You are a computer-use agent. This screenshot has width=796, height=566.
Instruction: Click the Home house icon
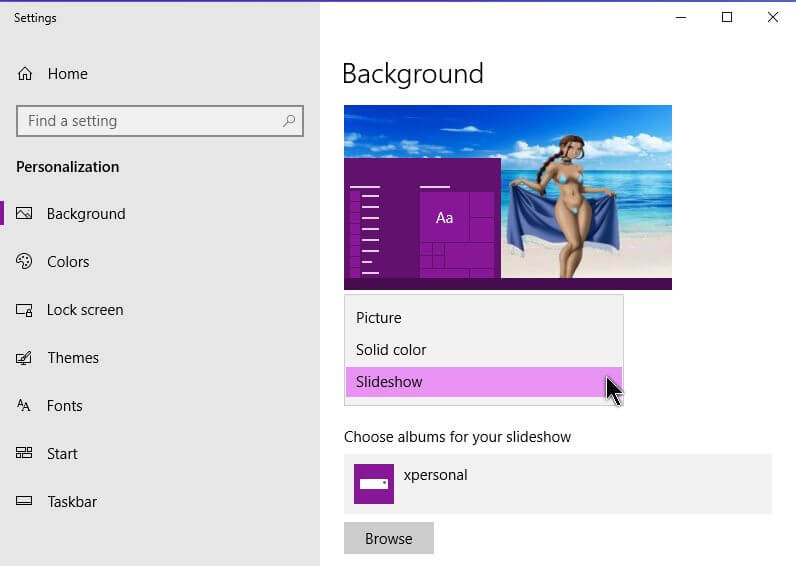[25, 74]
